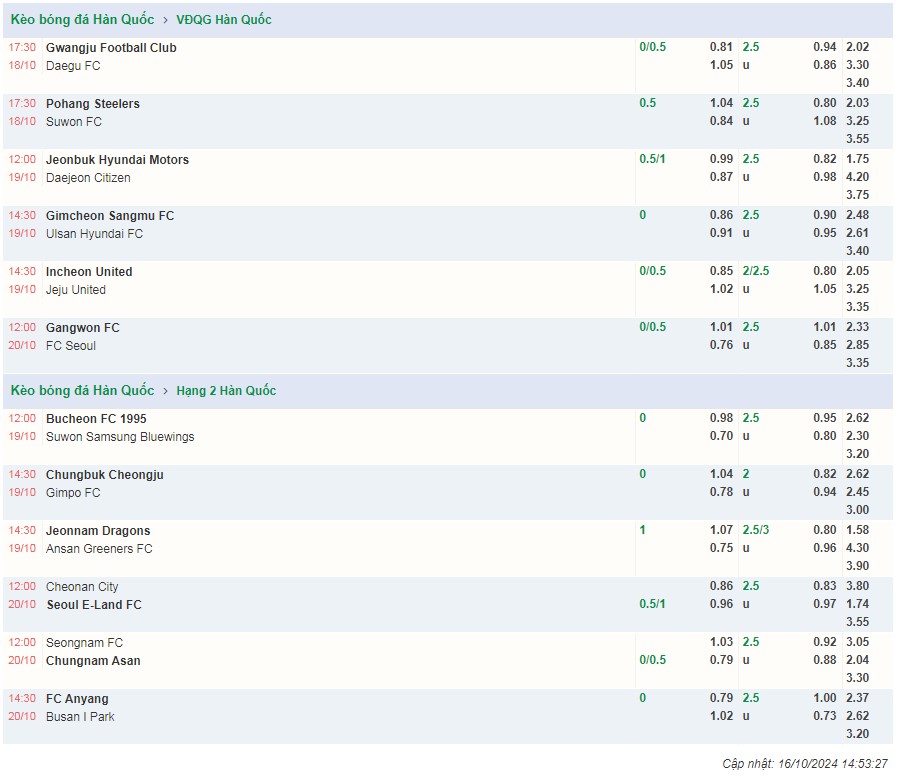This screenshot has width=898, height=777.
Task: Select Jeju United team name
Action: pos(76,290)
